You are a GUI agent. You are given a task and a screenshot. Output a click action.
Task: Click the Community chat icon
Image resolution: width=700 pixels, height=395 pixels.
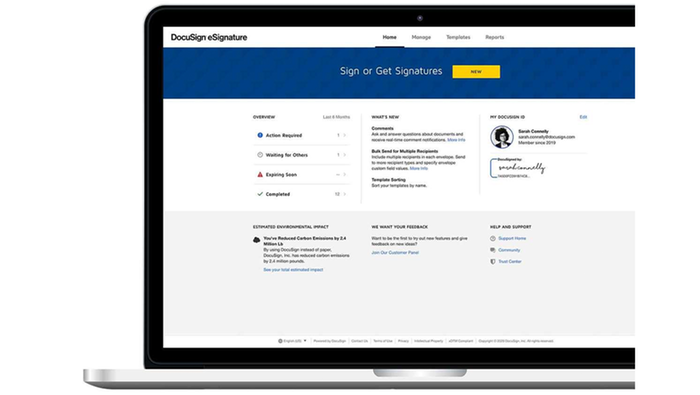[493, 250]
